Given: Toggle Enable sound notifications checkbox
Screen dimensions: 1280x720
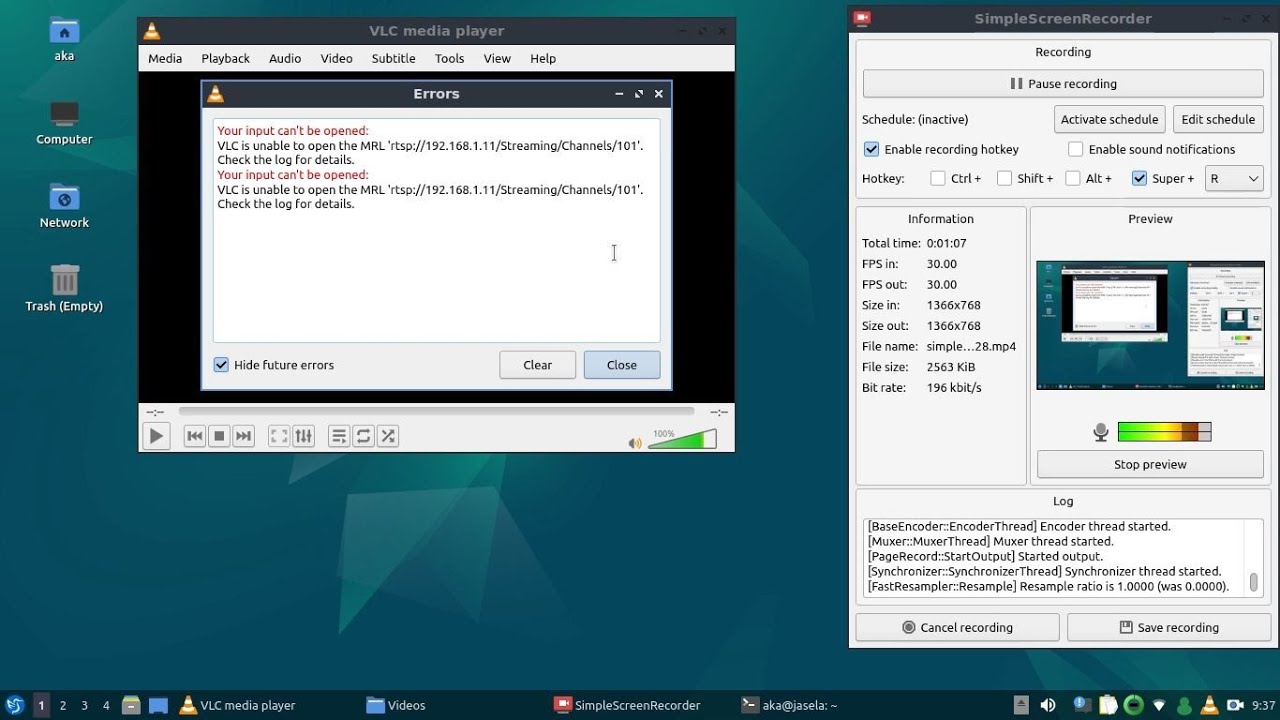Looking at the screenshot, I should click(x=1075, y=149).
